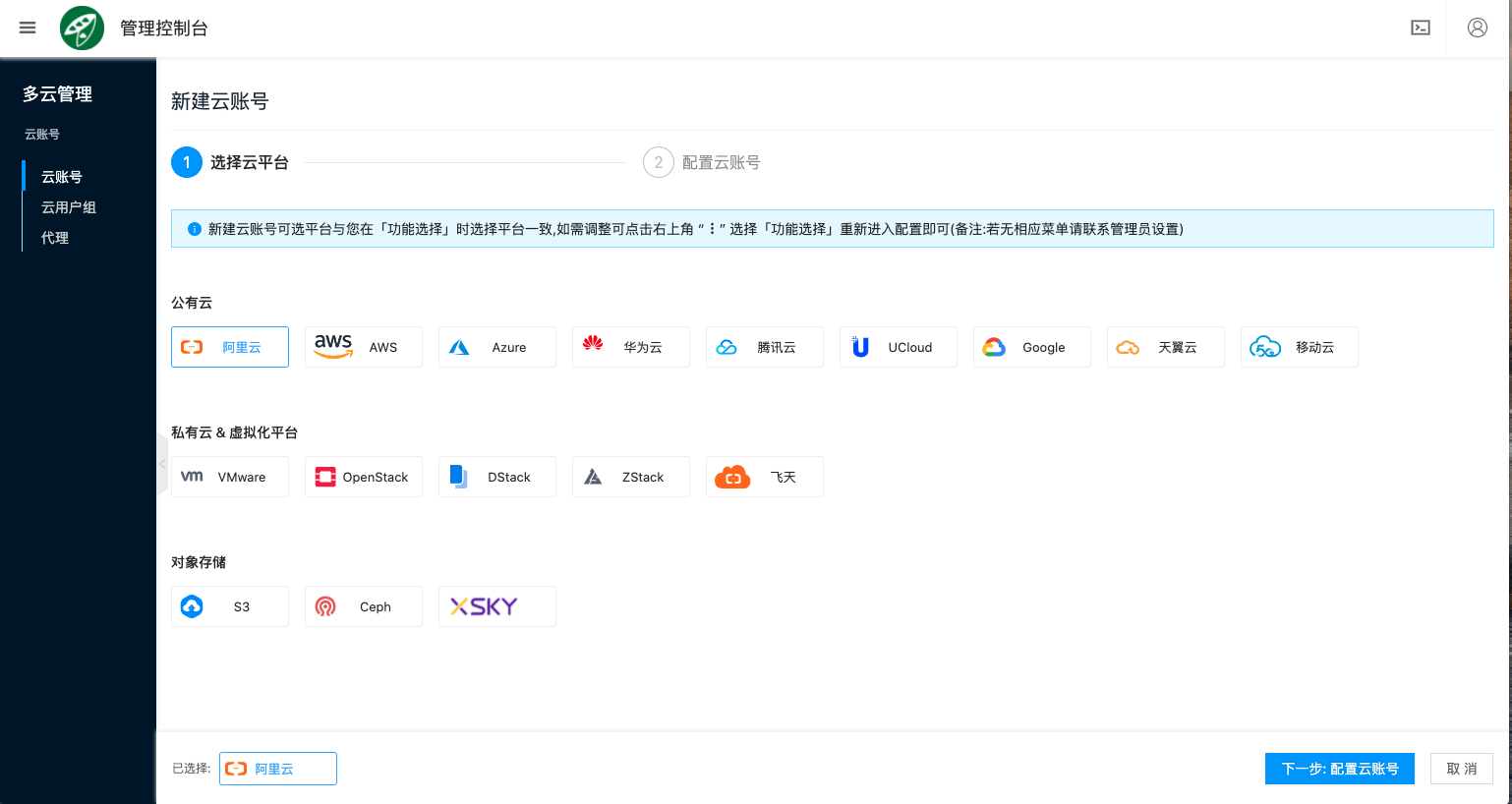Click the 下一步: 配置云账号 button
Image resolution: width=1512 pixels, height=804 pixels.
pyautogui.click(x=1339, y=769)
